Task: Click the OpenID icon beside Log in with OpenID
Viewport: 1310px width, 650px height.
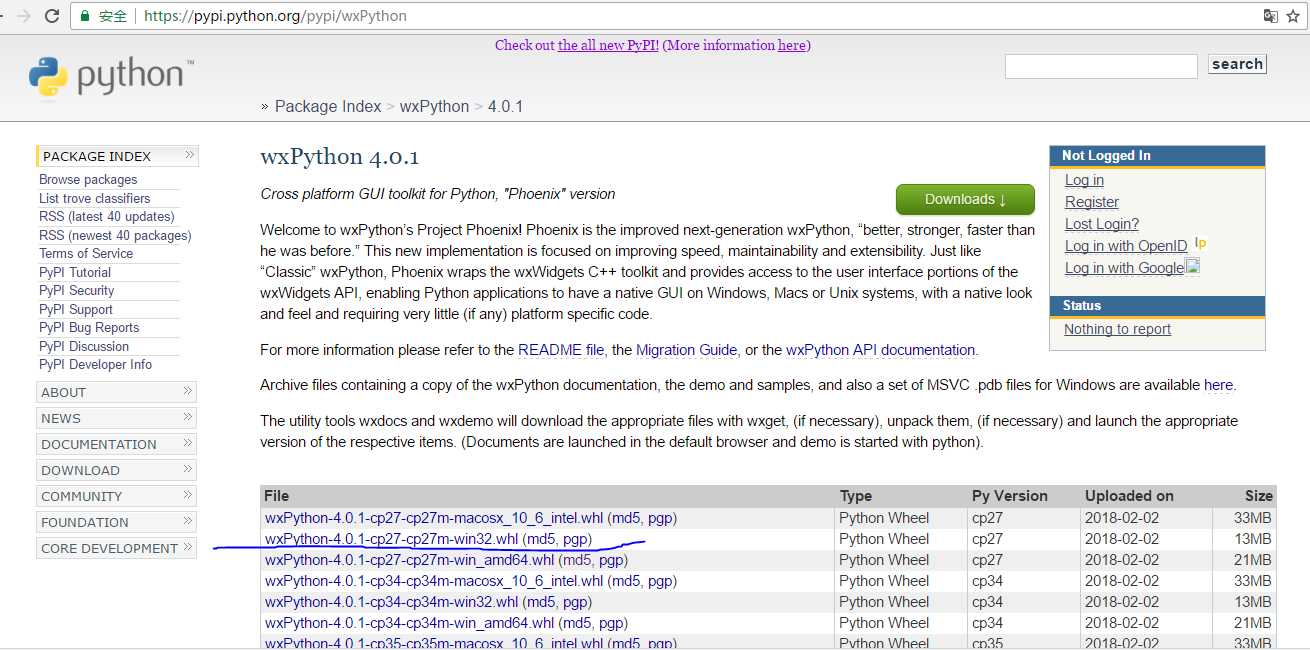Action: point(1201,243)
